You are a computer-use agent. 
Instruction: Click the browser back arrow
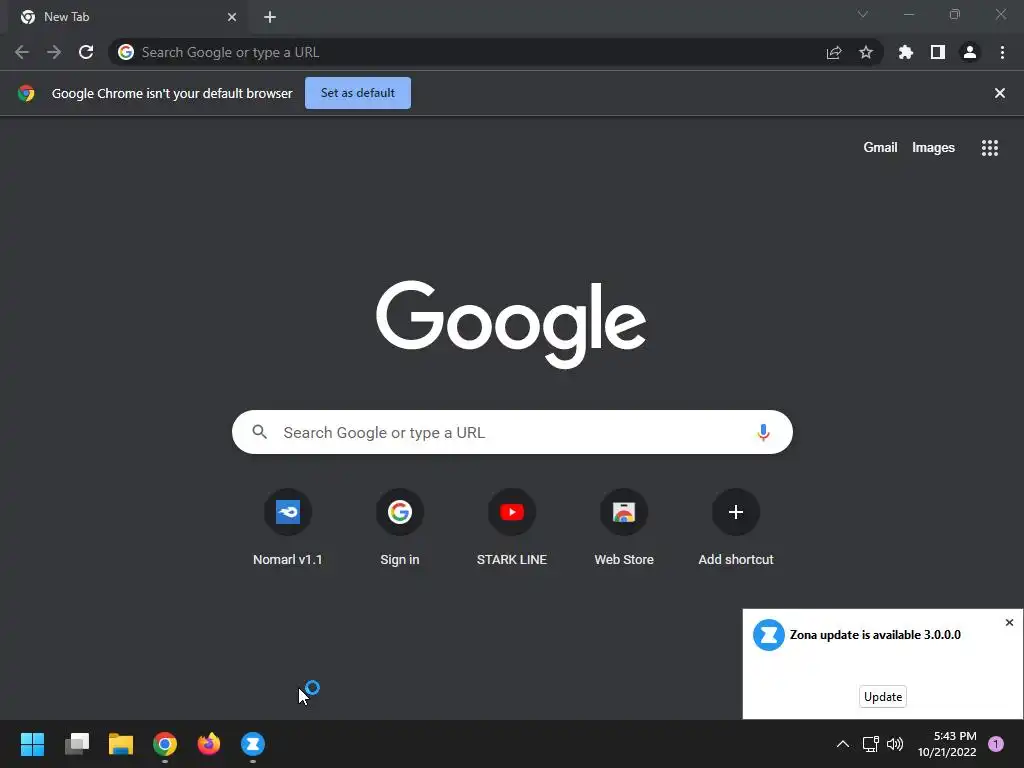22,52
